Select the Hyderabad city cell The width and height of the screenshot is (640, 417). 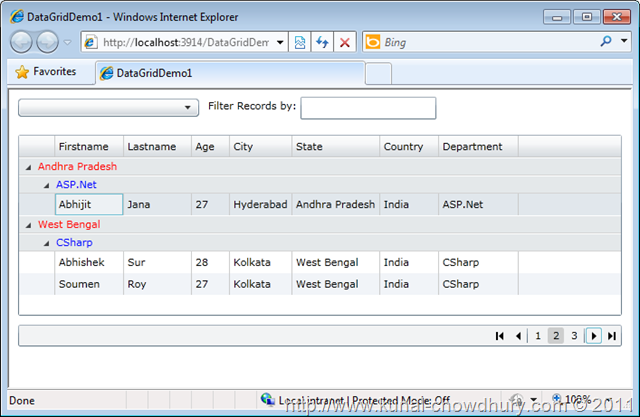[260, 204]
